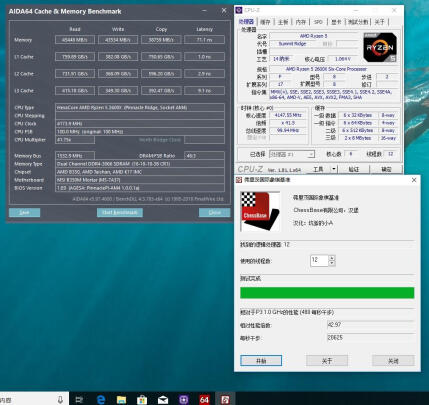Screen dimensions: 429x405
Task: Click the Chipset field in AIDA64
Action: [140, 172]
